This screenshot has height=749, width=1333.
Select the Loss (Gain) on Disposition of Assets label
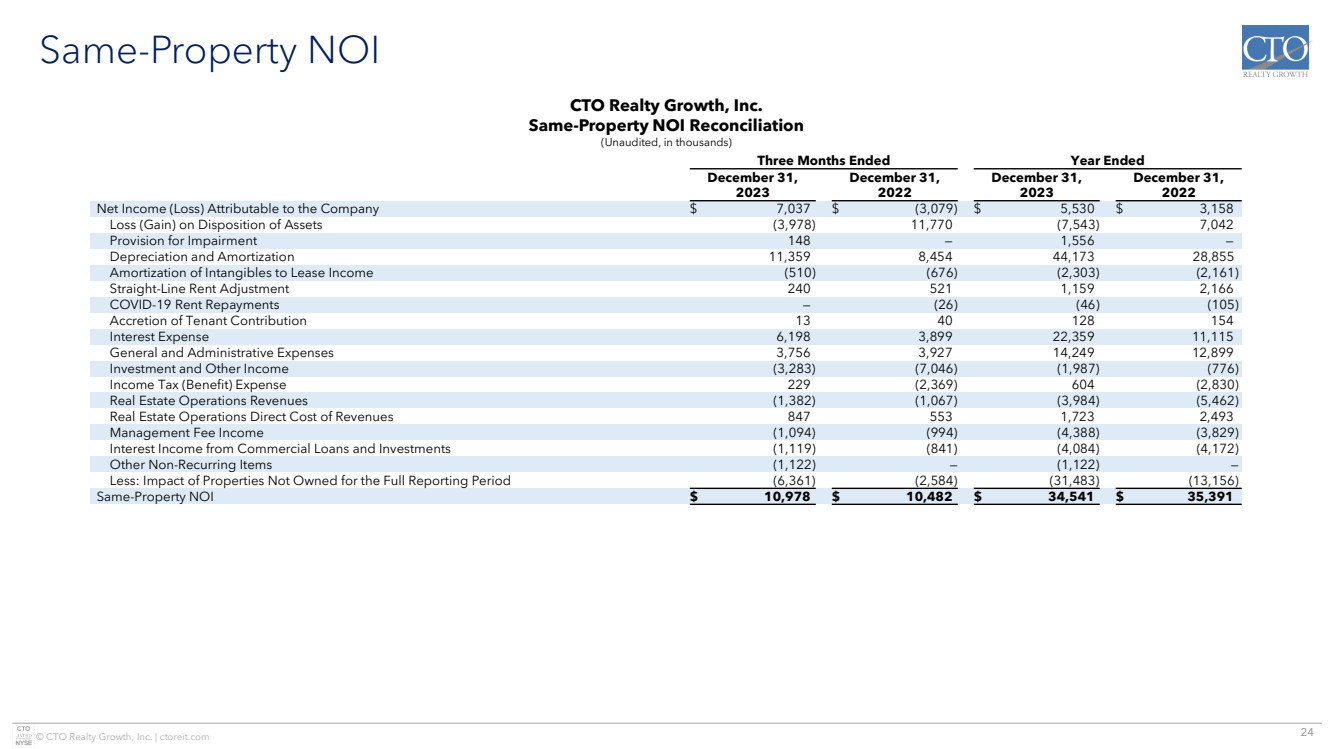(216, 225)
